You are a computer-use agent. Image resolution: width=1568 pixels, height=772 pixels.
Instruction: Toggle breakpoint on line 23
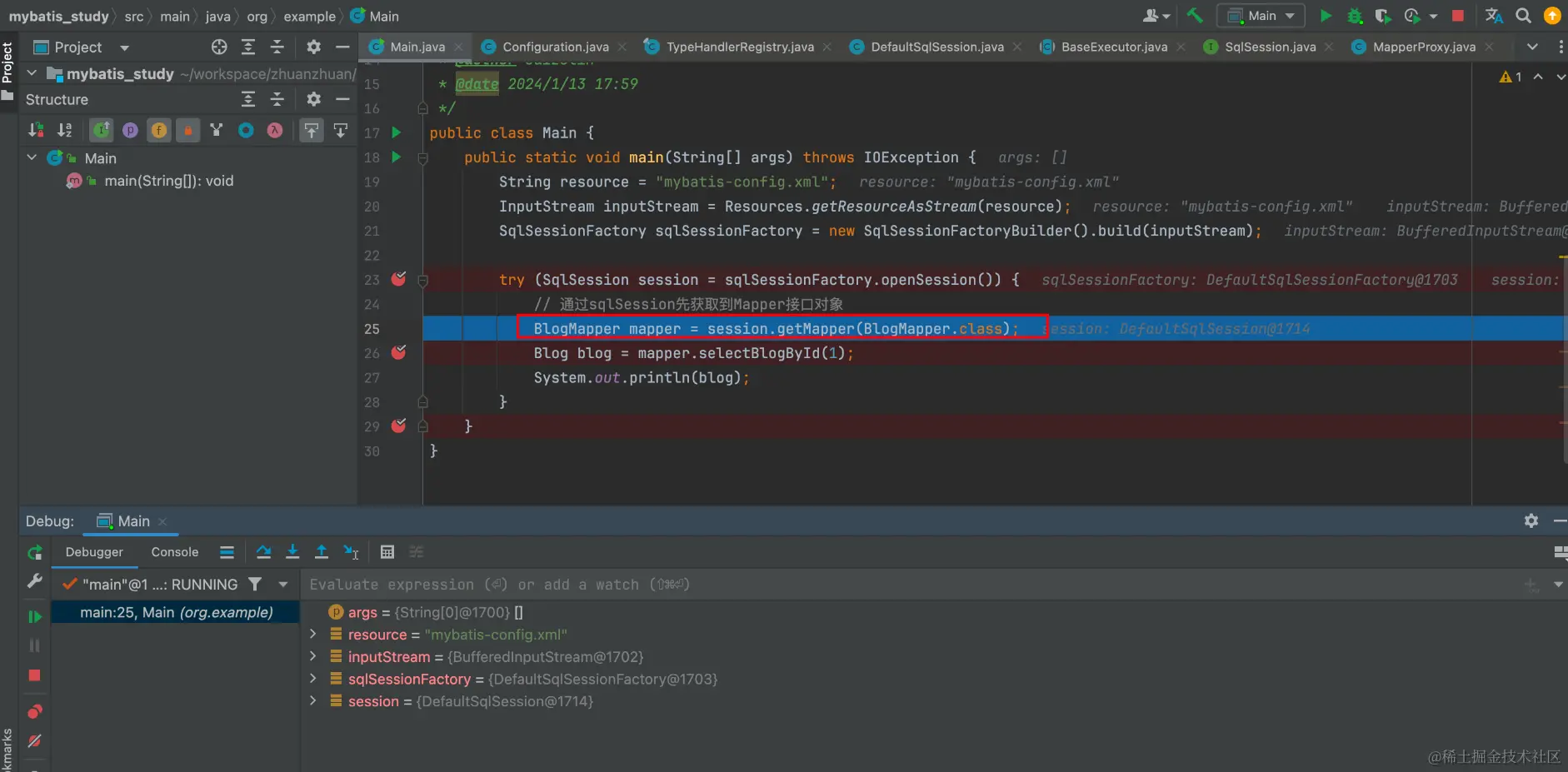coord(399,279)
